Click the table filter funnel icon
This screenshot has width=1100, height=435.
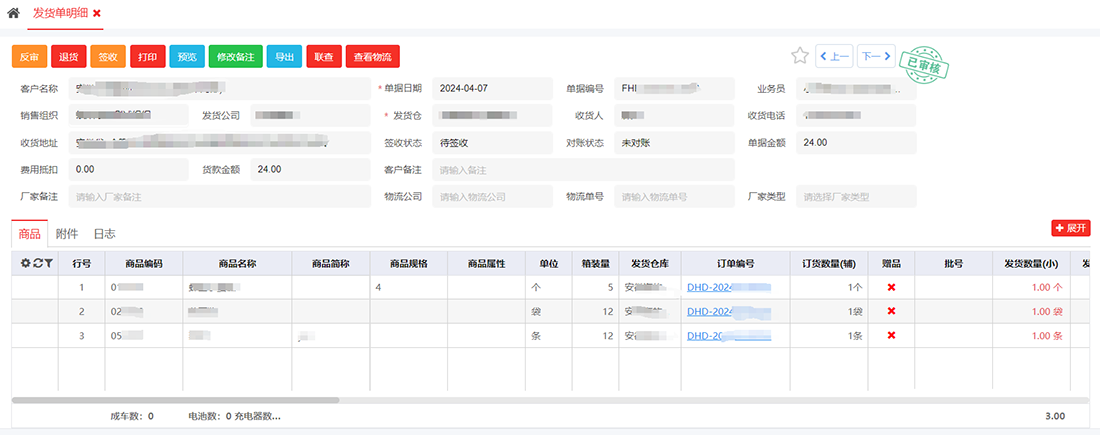[47, 264]
